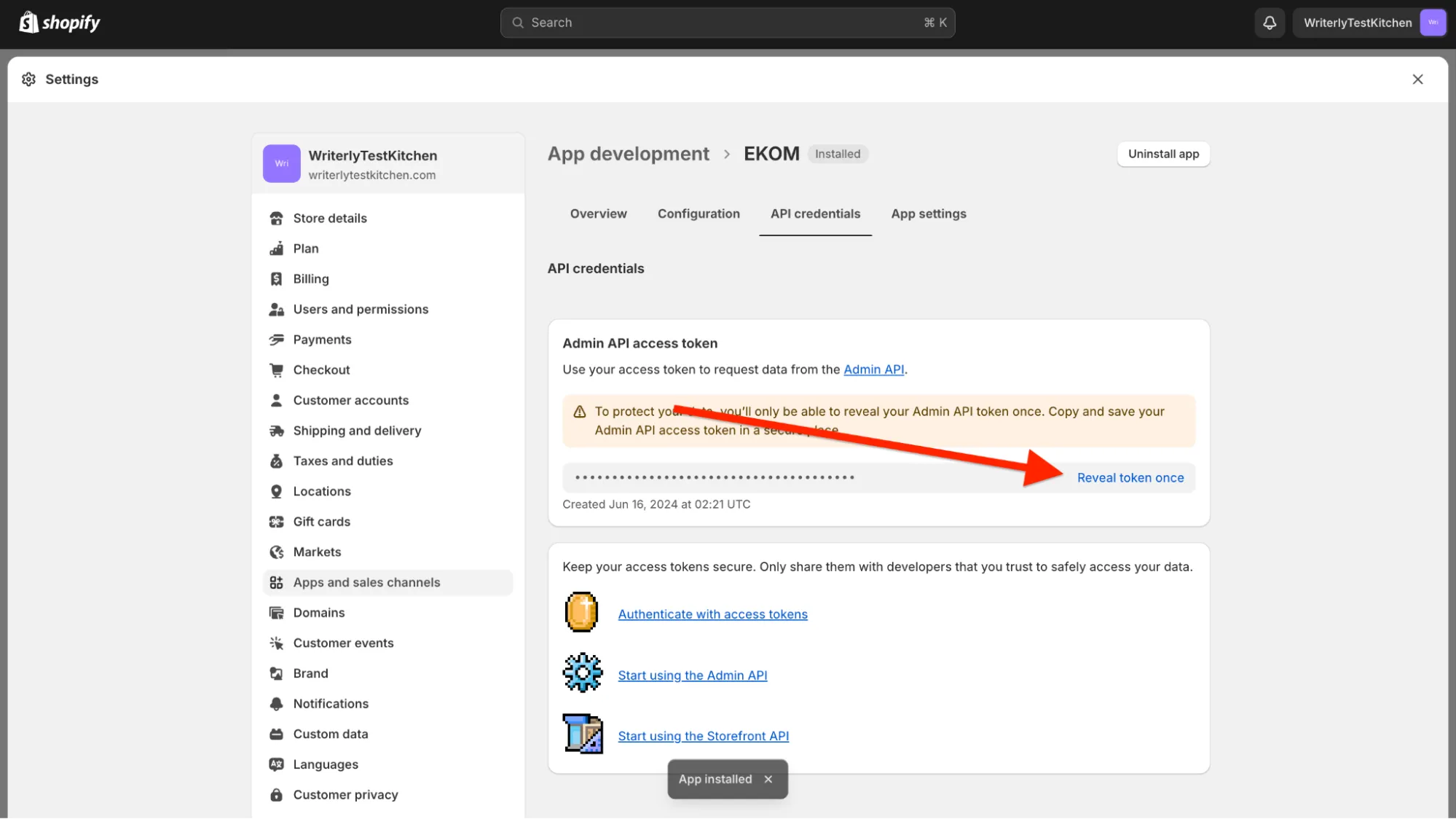Image resolution: width=1456 pixels, height=819 pixels.
Task: Click the Languages translate icon
Action: click(x=276, y=765)
